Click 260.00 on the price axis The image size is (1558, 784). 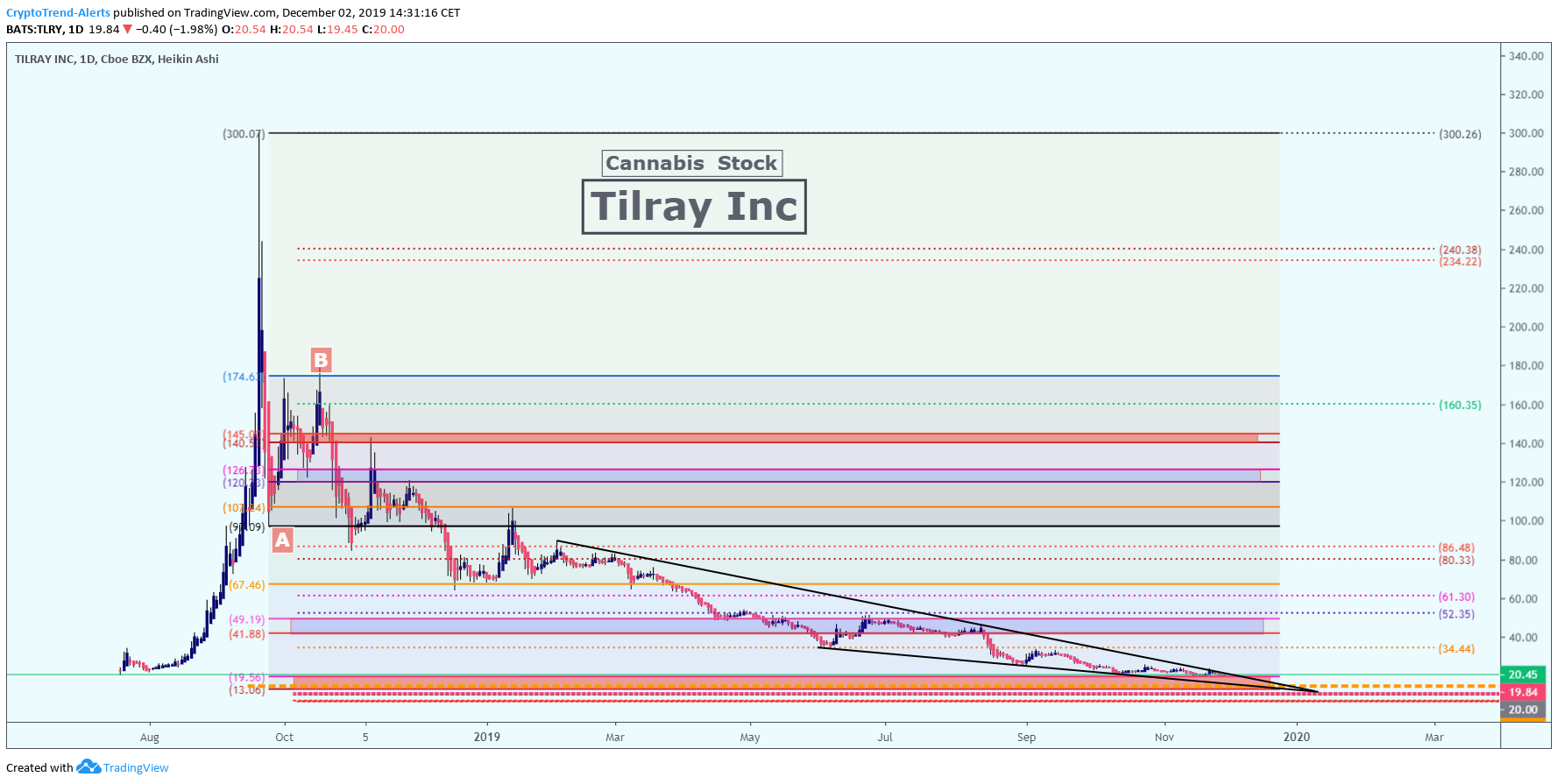point(1526,210)
